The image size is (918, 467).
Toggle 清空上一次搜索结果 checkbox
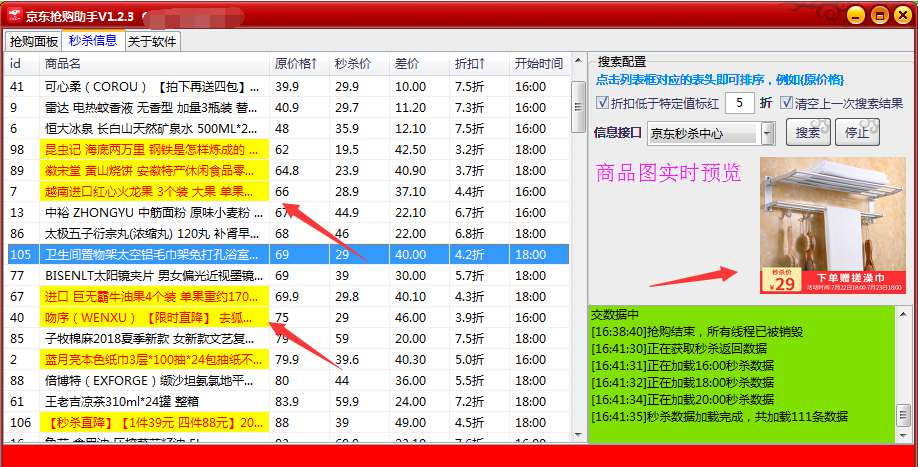tap(786, 103)
